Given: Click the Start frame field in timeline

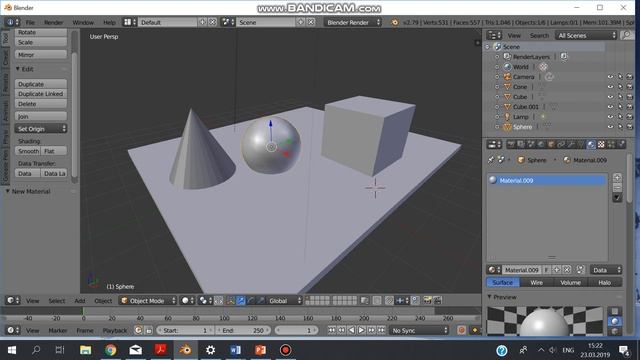Looking at the screenshot, I should tap(185, 330).
